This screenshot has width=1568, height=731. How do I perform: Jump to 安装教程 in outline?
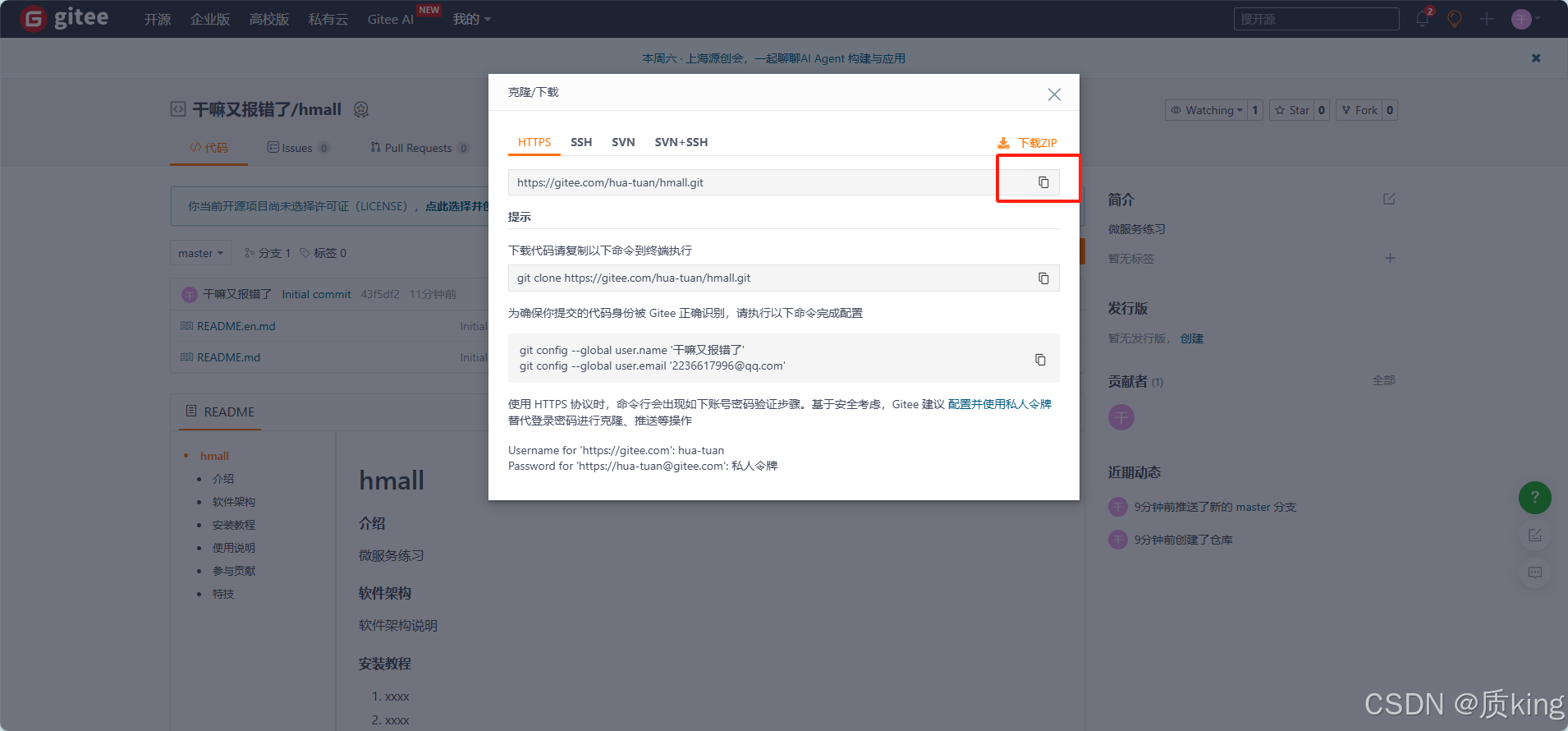(x=234, y=525)
